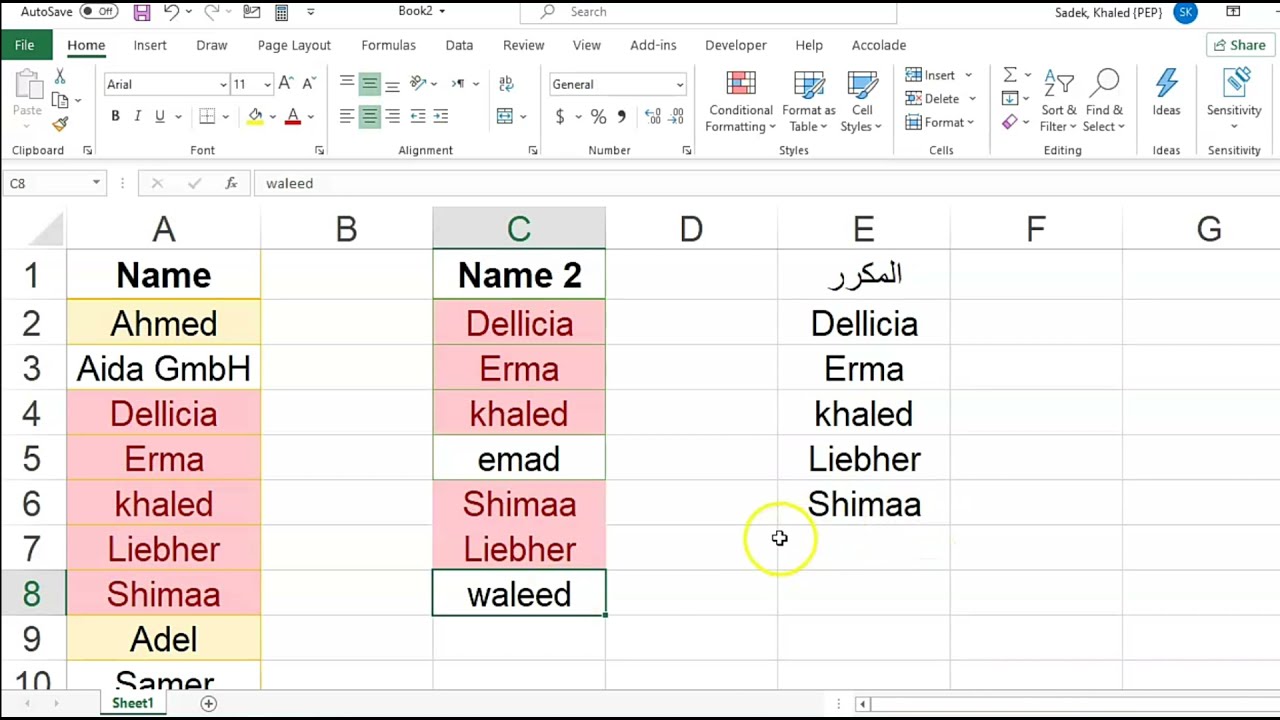
Task: Open the Font settings dialog launcher
Action: [x=319, y=150]
